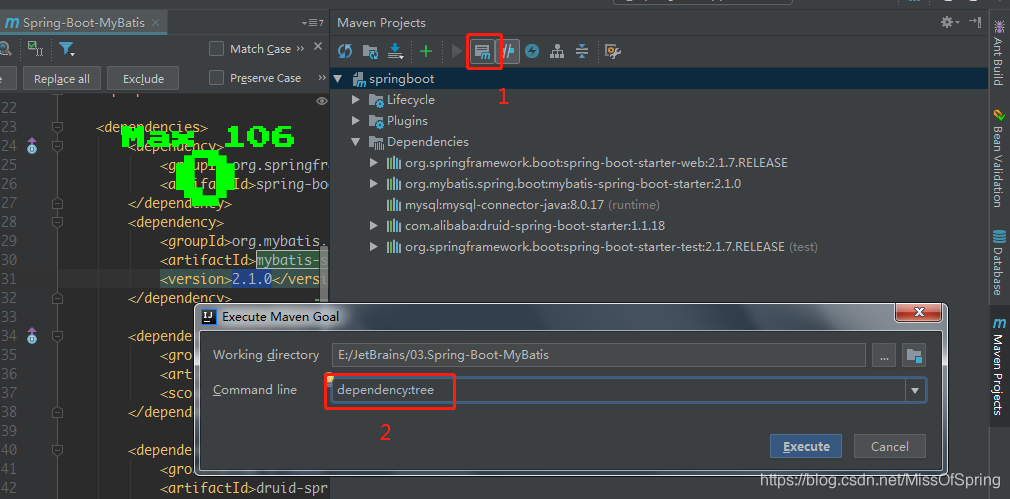Add a Maven project with the green plus
Screen dimensions: 1010x499
click(x=426, y=52)
